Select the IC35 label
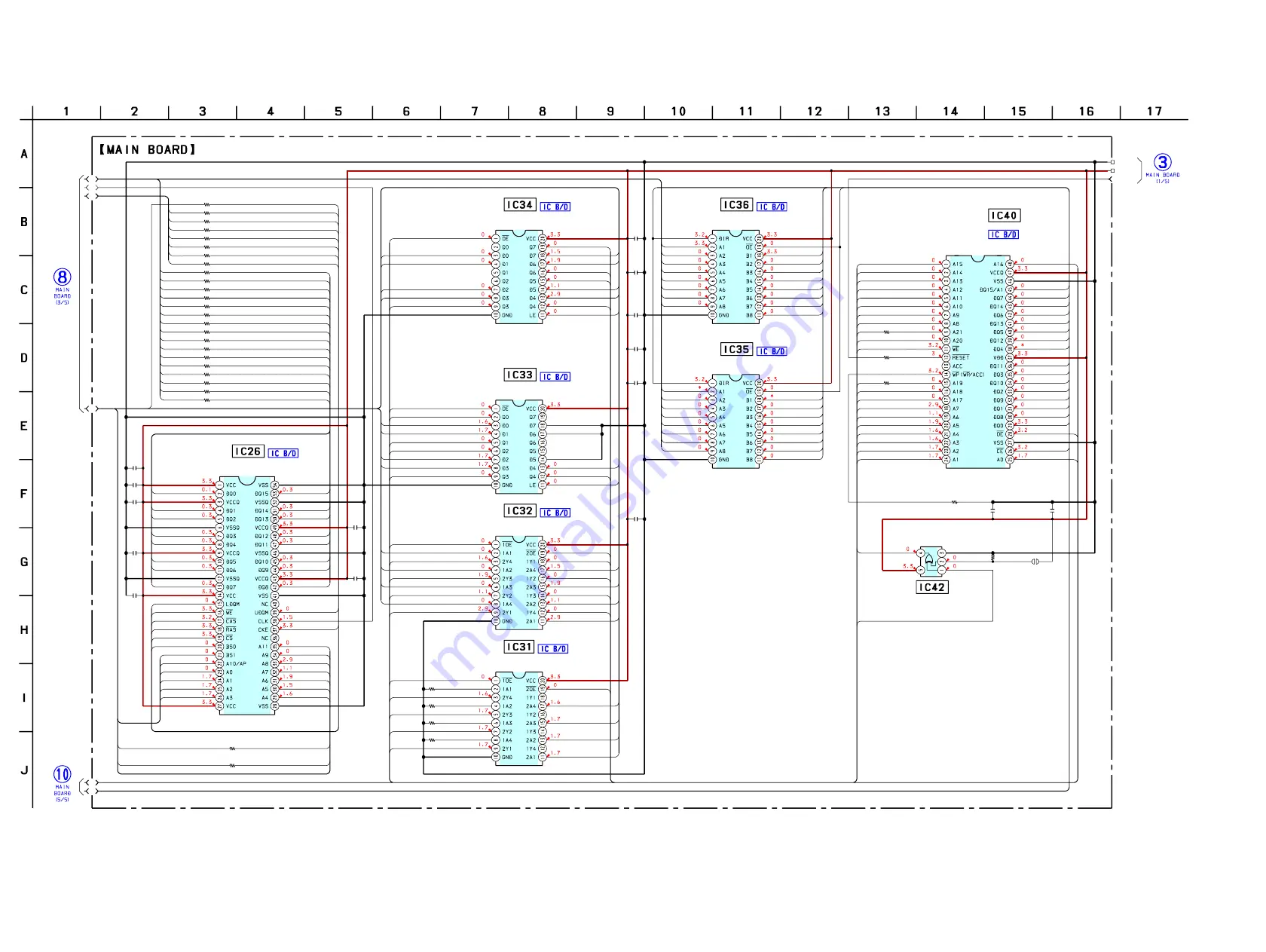Viewport: 1266px width, 952px height. [x=736, y=349]
